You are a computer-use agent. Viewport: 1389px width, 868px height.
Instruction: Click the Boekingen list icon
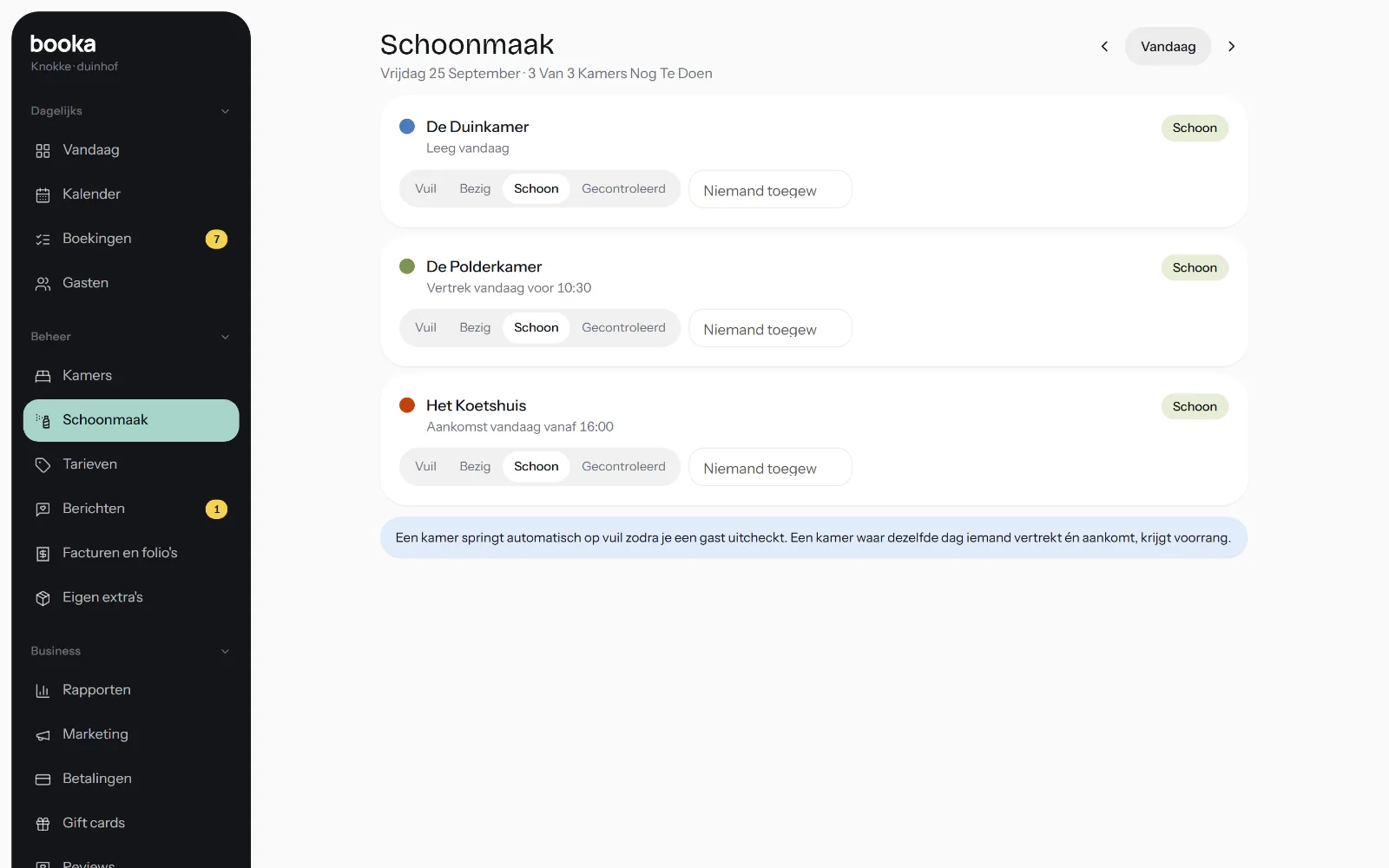(43, 239)
